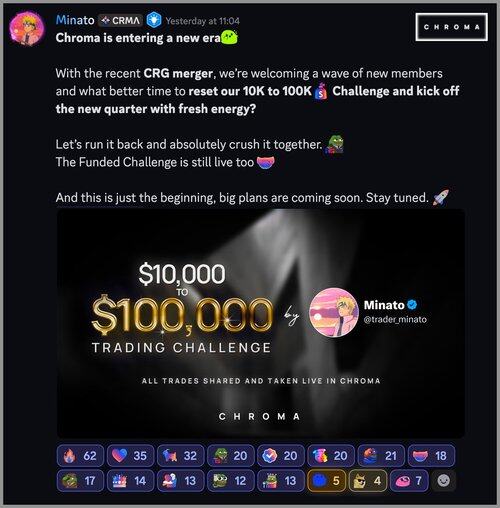Click the reaction with count 21
The width and height of the screenshot is (500, 508).
[381, 455]
